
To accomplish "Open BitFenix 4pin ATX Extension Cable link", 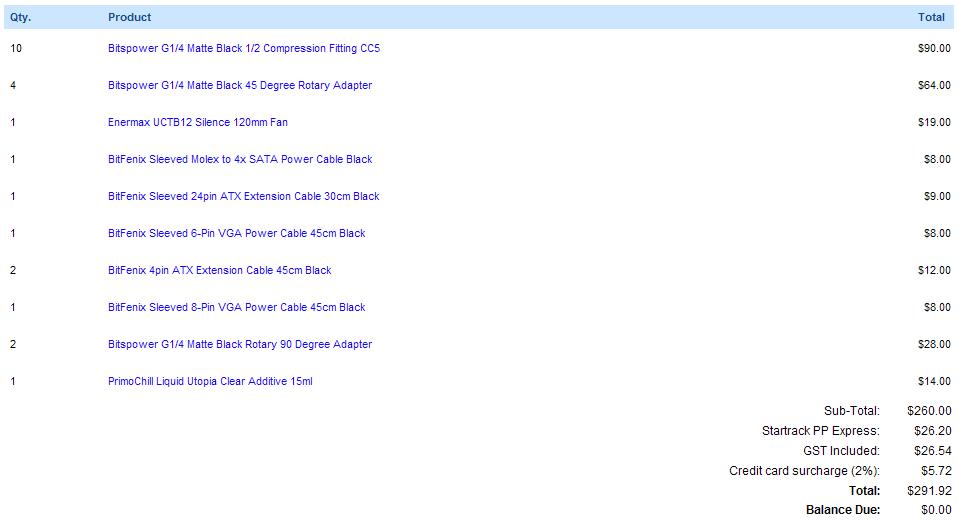I will [x=220, y=270].
